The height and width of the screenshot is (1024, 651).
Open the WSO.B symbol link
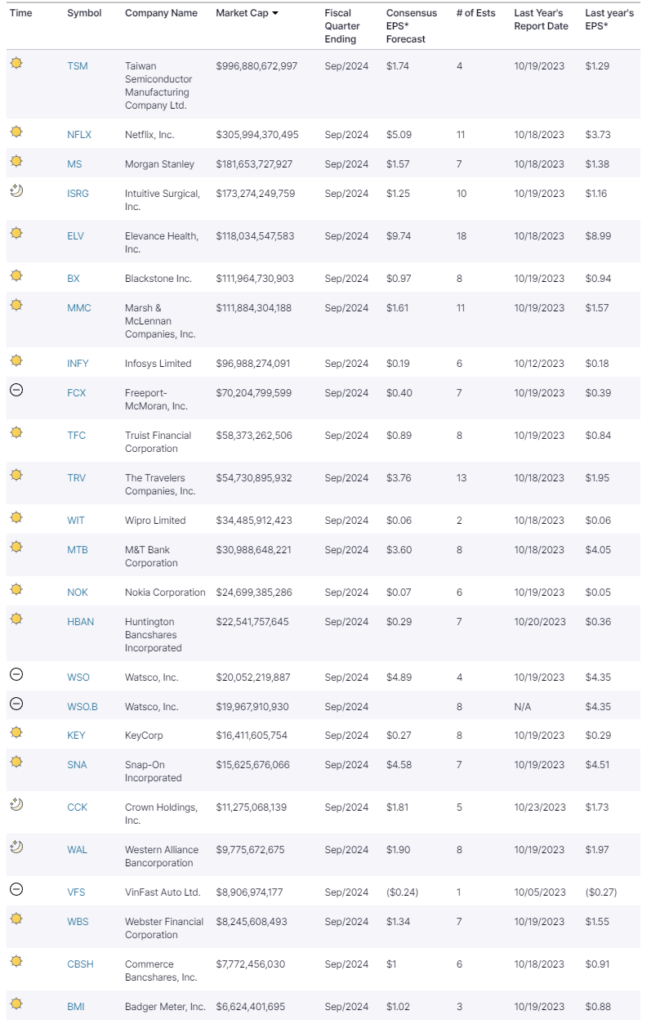pos(82,706)
